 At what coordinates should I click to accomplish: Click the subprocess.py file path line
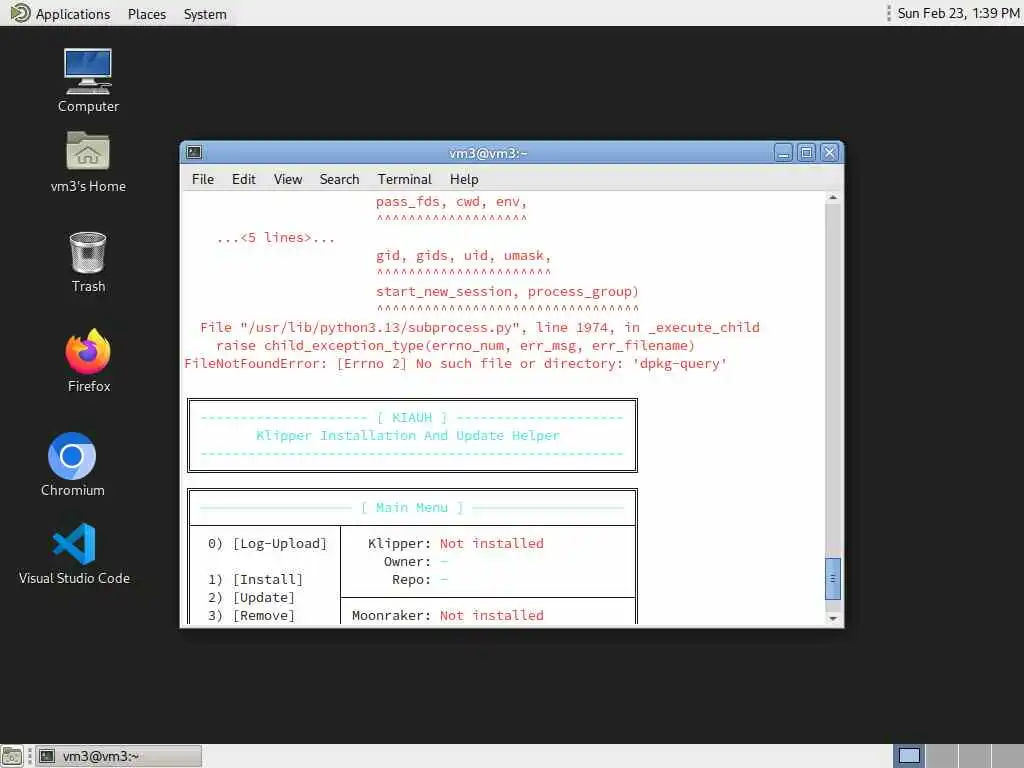(x=480, y=328)
